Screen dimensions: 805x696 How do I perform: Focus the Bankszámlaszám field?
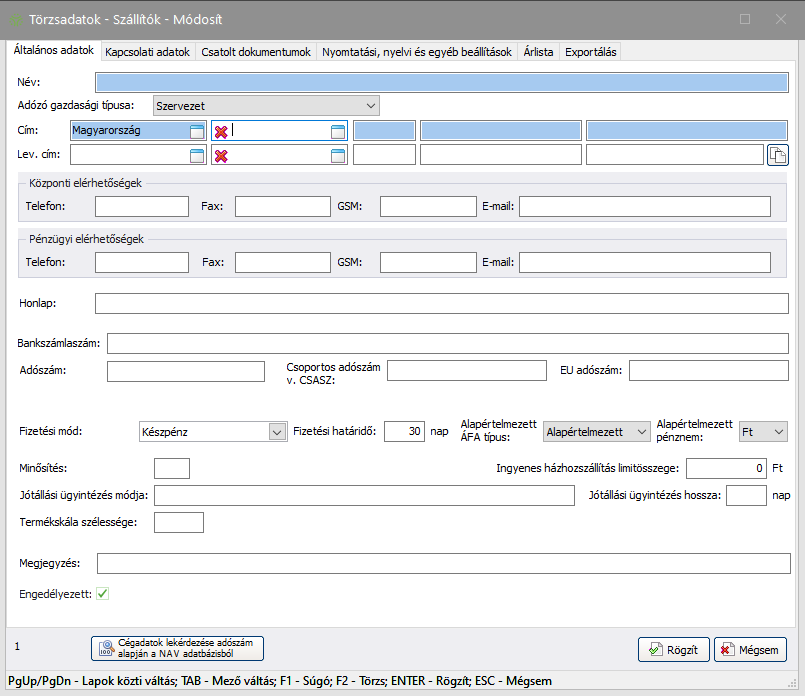447,343
